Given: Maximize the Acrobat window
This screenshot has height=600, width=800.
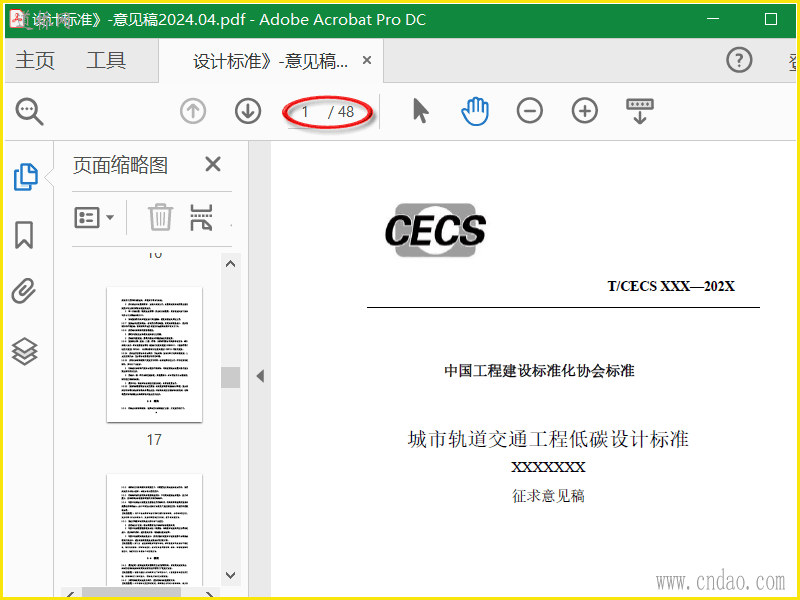Looking at the screenshot, I should pos(771,19).
